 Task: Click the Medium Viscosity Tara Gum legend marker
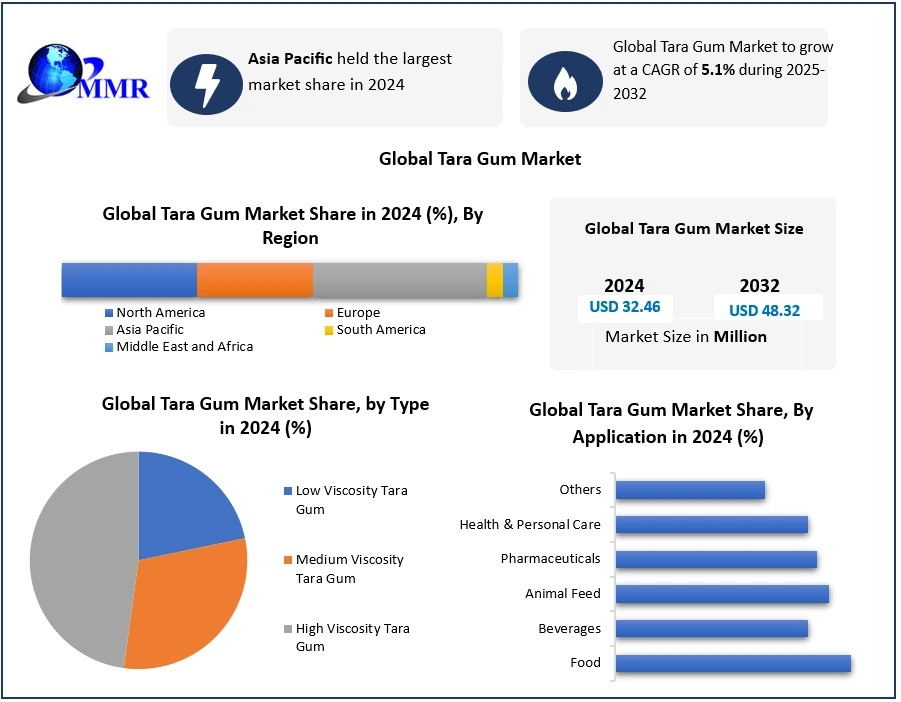(288, 560)
